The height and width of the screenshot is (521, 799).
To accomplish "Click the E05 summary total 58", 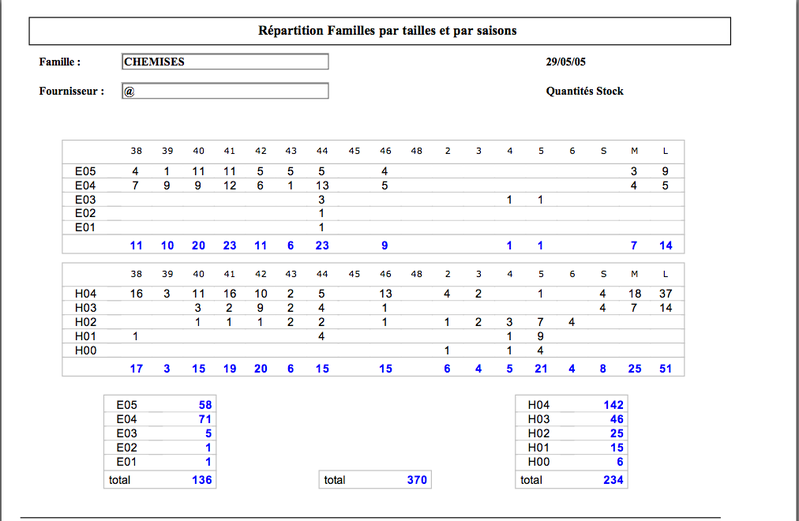I will (205, 405).
